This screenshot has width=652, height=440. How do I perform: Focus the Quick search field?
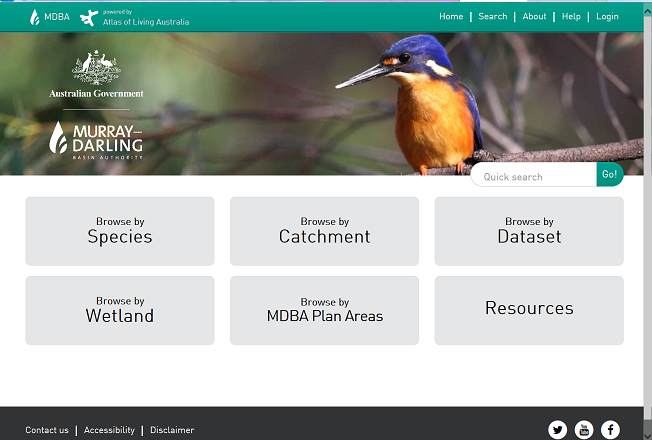pos(535,177)
